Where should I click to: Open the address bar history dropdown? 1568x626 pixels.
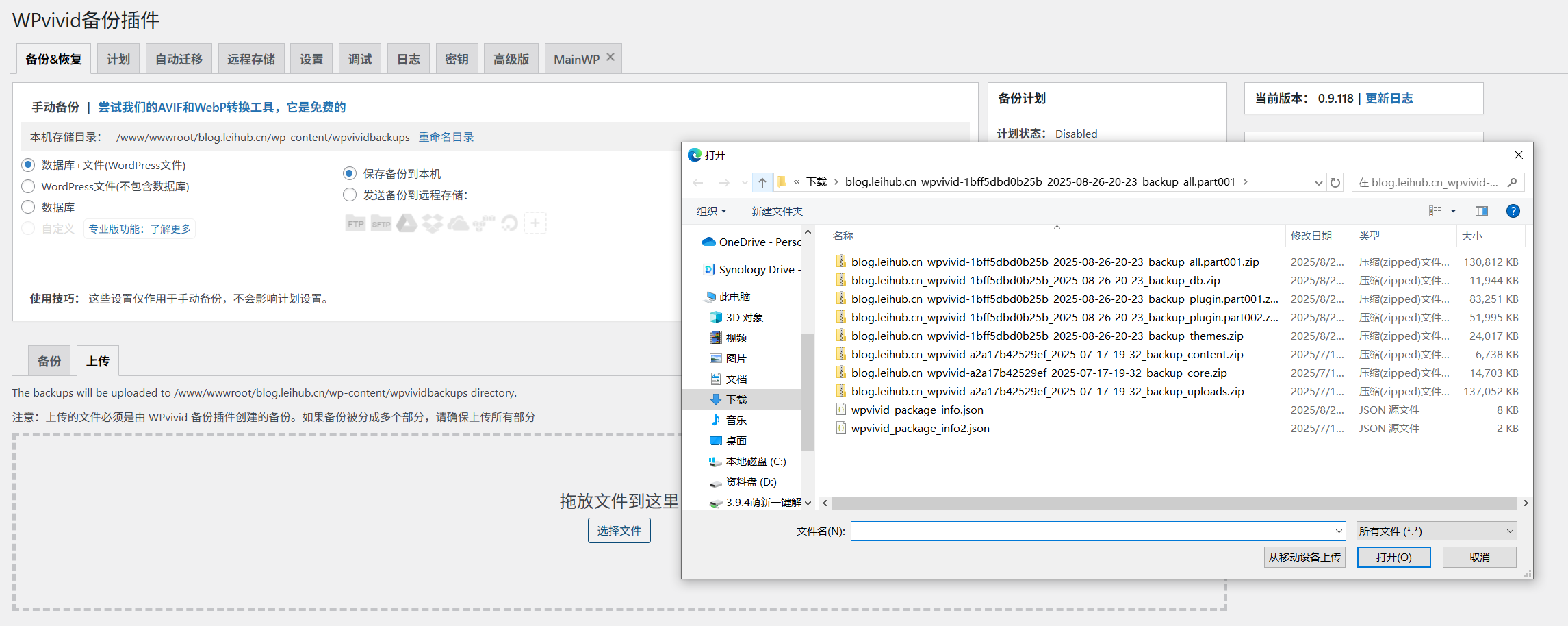[x=1318, y=182]
